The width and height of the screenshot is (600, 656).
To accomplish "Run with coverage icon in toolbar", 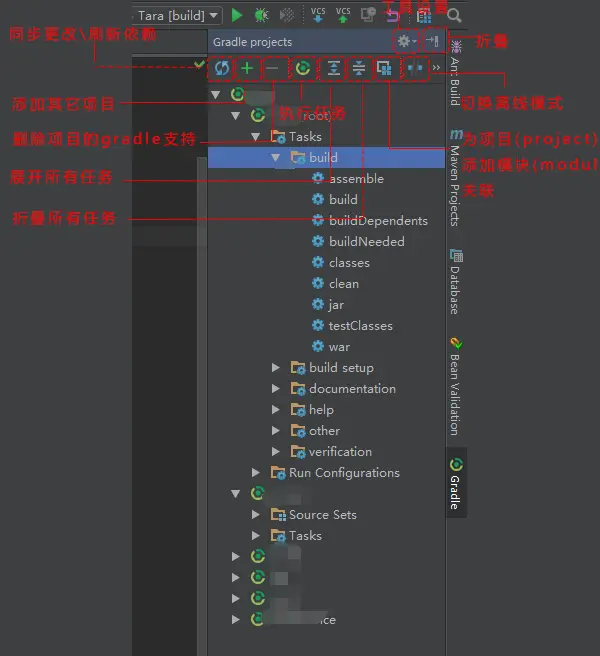I will point(287,15).
